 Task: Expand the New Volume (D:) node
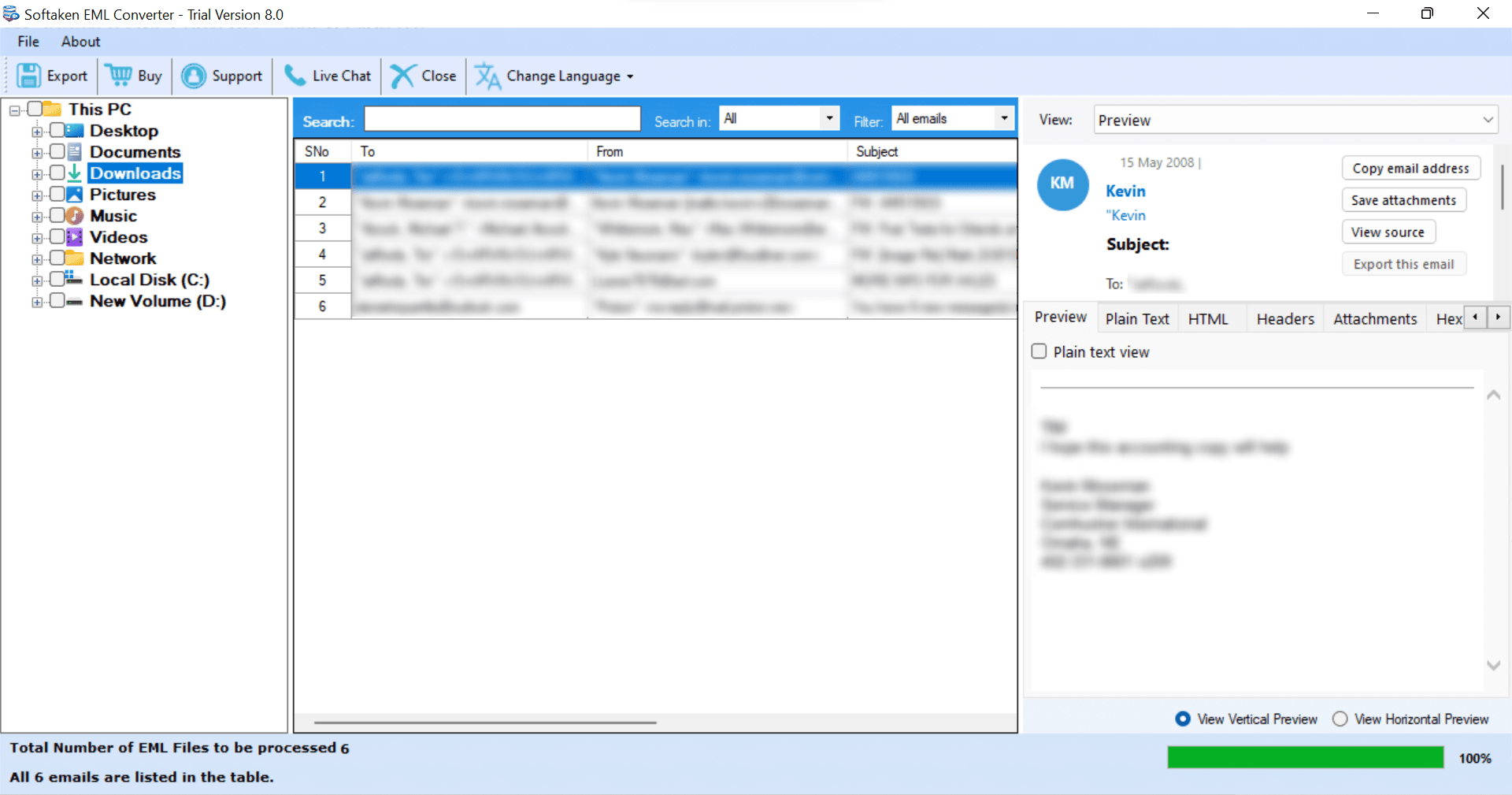click(37, 302)
